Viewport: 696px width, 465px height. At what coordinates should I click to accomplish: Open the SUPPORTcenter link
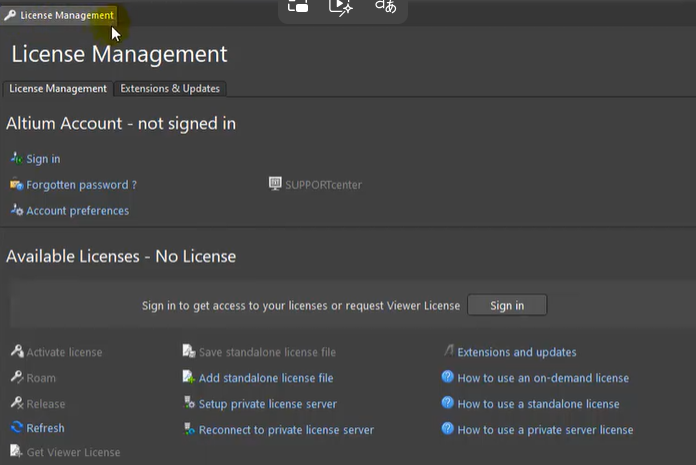tap(323, 185)
